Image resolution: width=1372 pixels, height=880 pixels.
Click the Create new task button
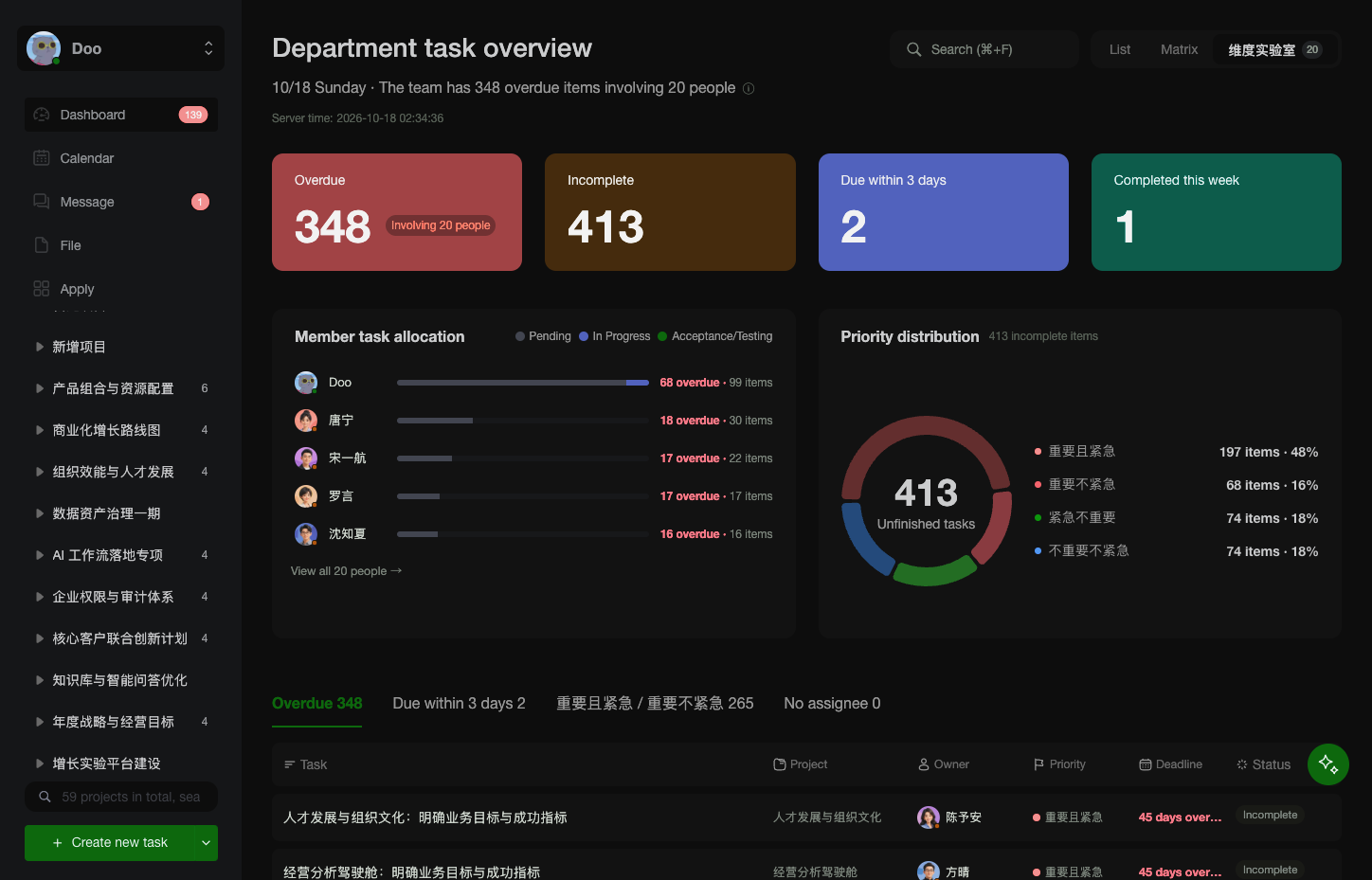pos(110,843)
